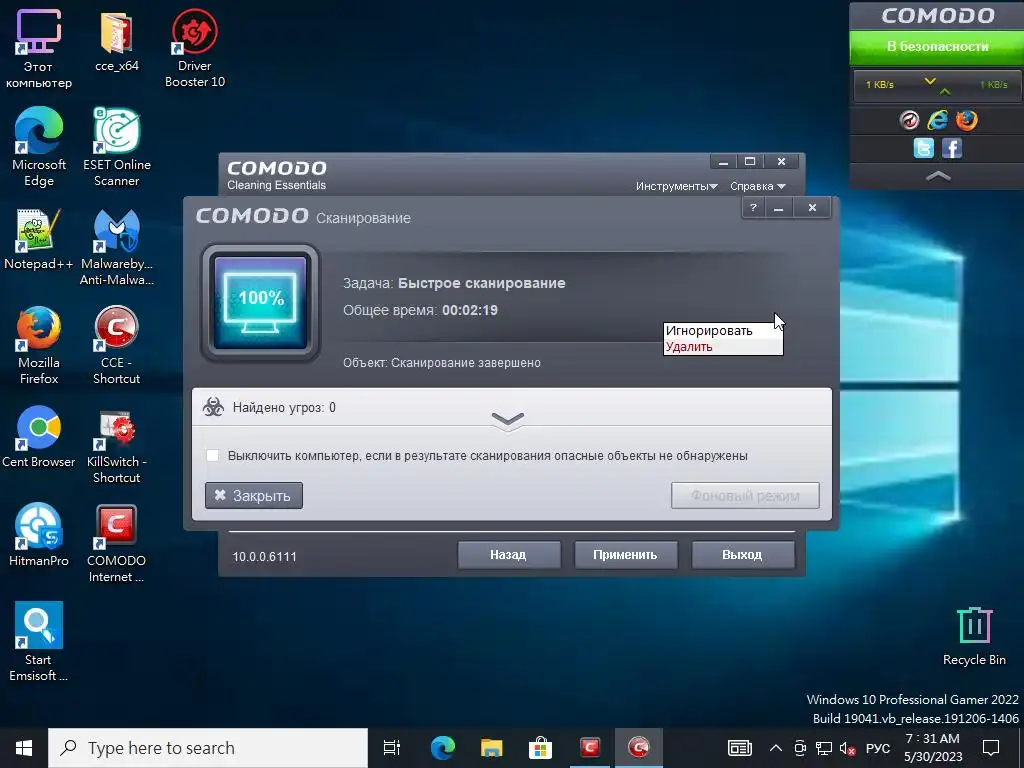Screen dimensions: 1024x768
Task: Click the Выход button
Action: tap(743, 554)
